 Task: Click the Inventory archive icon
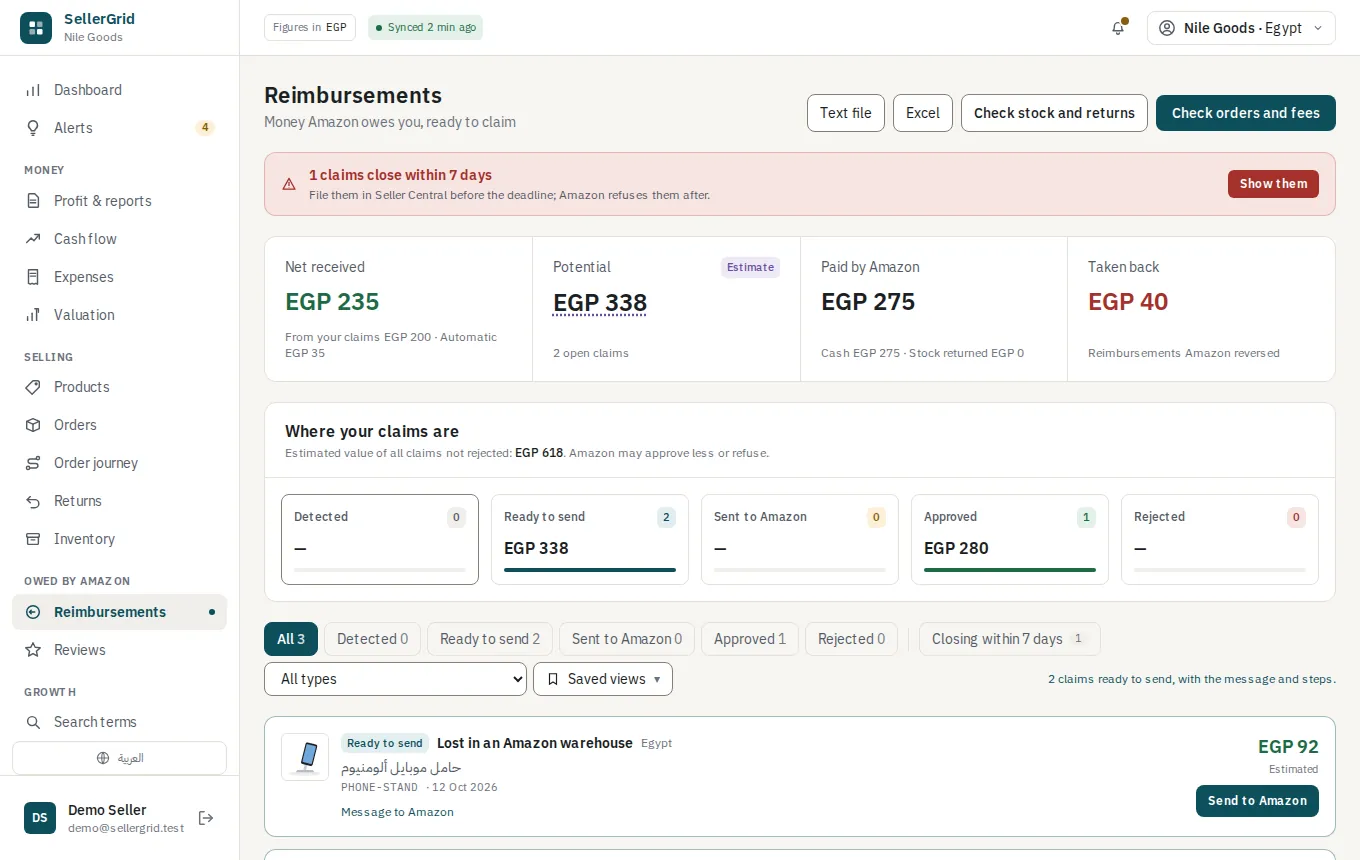coord(33,539)
